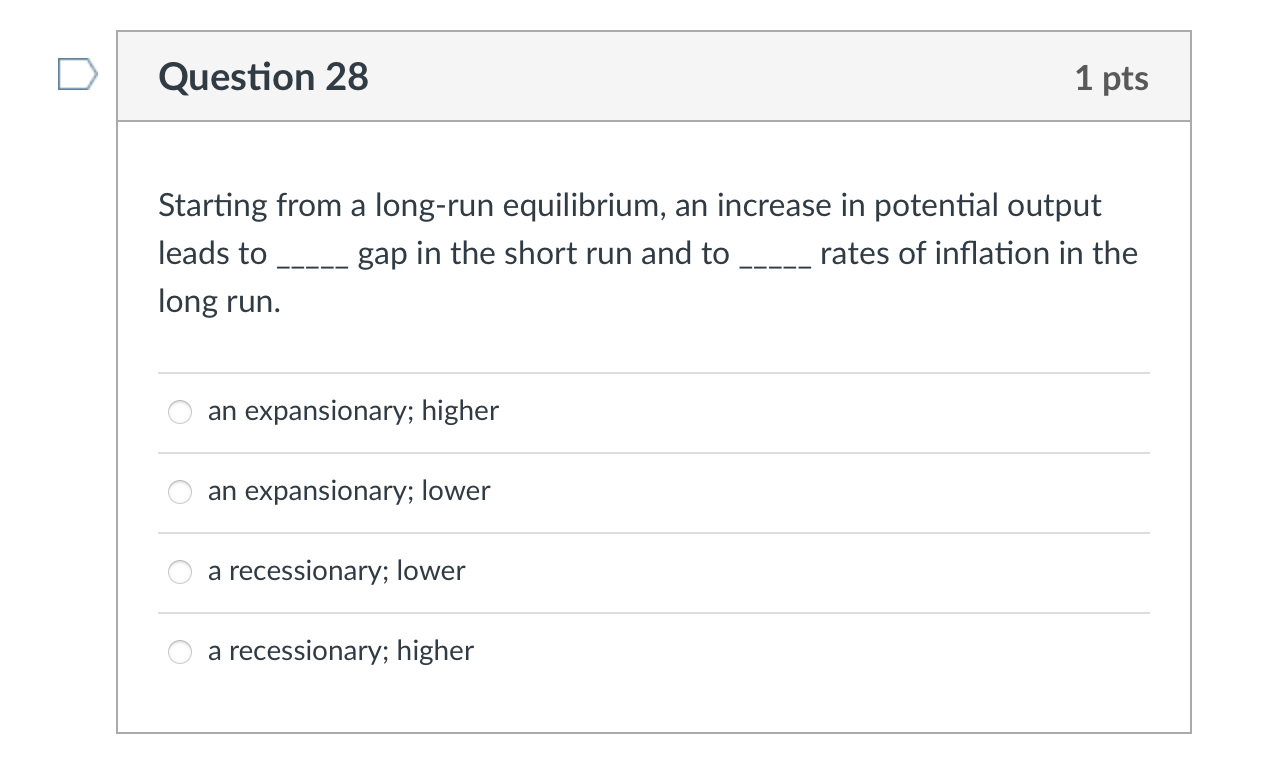Screen dimensions: 1274x772
Task: Select the 'a recessionary; lower' radio button
Action: 179,571
